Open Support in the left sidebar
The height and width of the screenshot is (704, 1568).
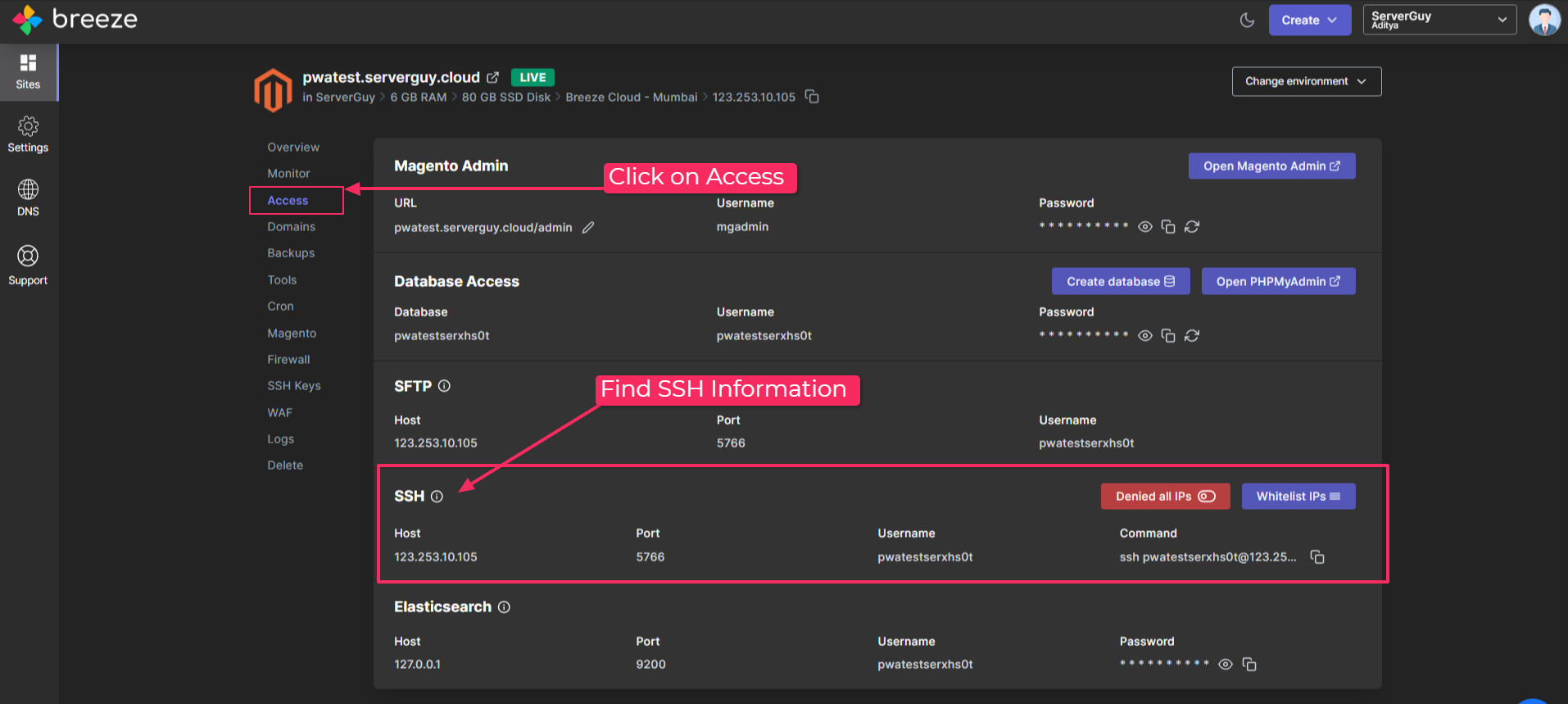(x=28, y=266)
